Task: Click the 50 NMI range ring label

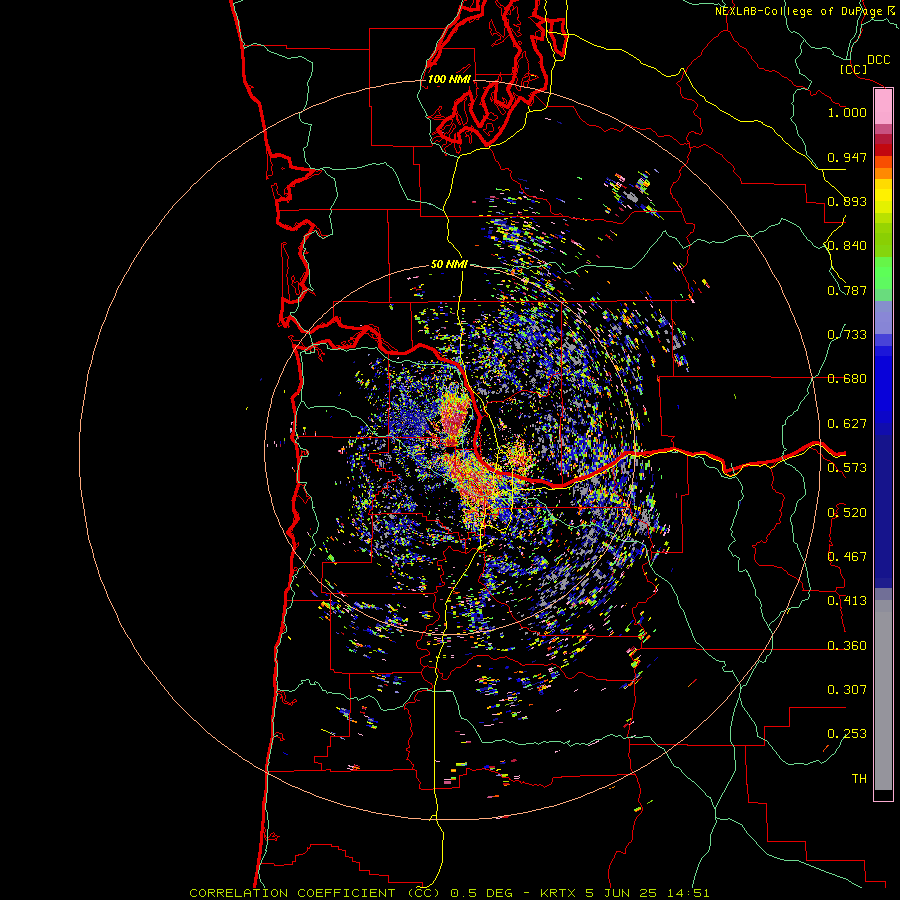Action: coord(449,265)
